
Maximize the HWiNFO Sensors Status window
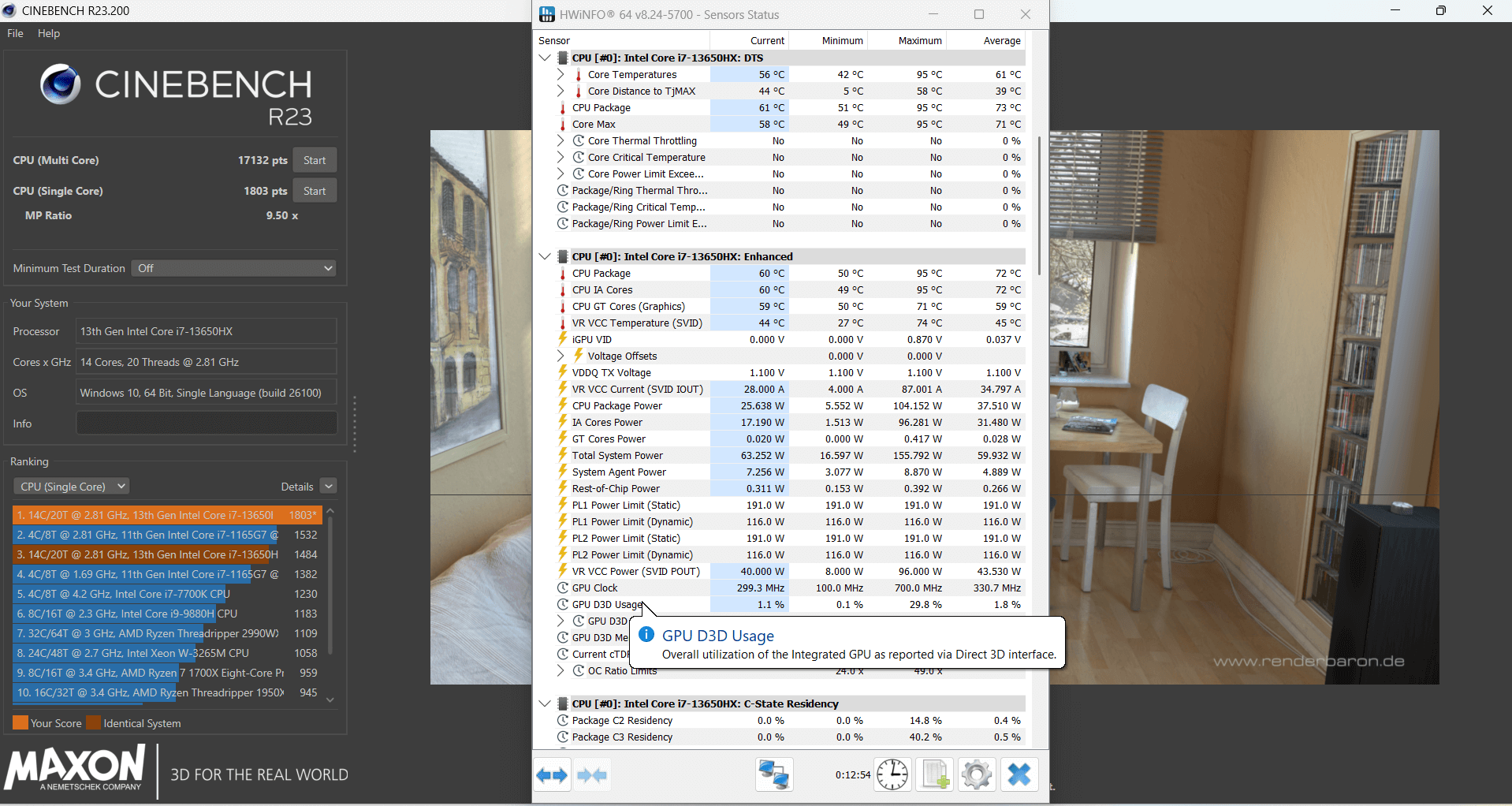pos(978,14)
